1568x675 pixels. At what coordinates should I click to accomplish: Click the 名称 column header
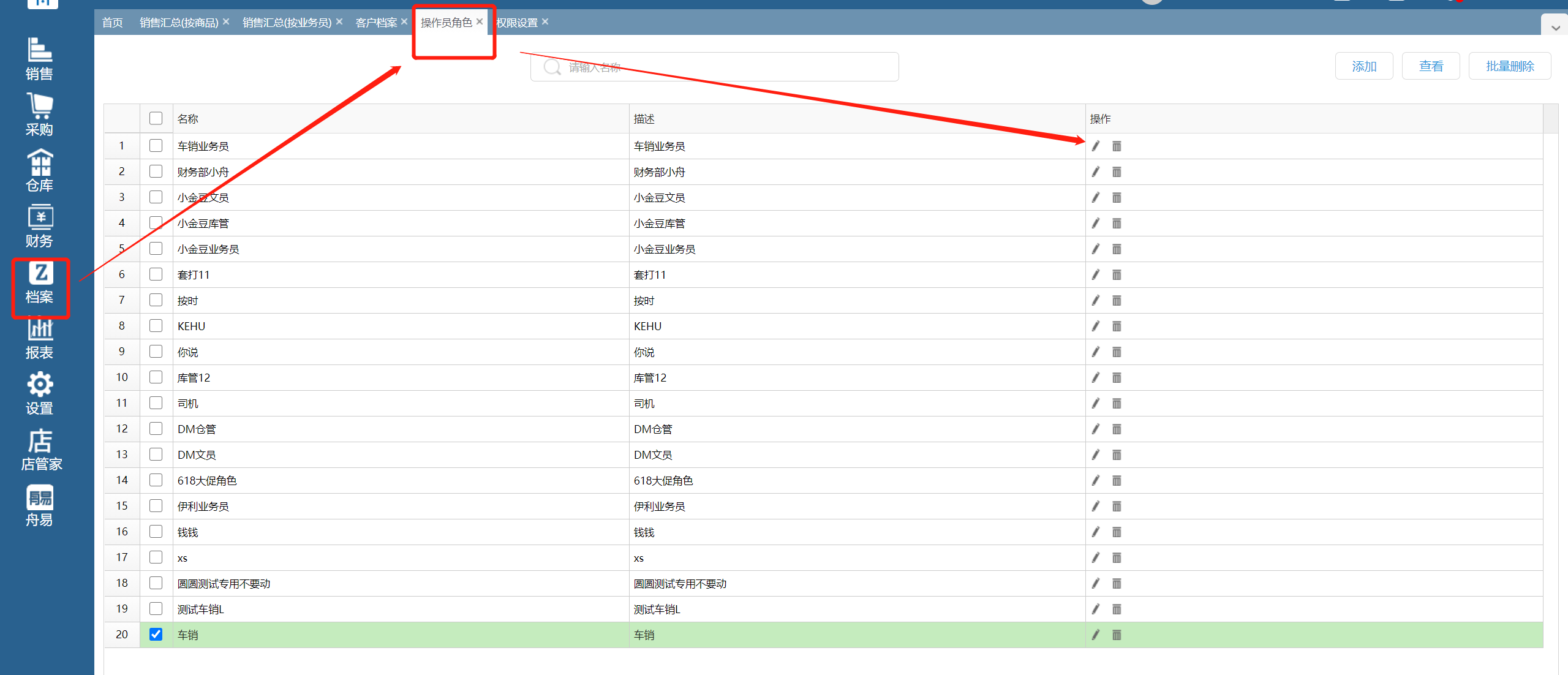[401, 119]
